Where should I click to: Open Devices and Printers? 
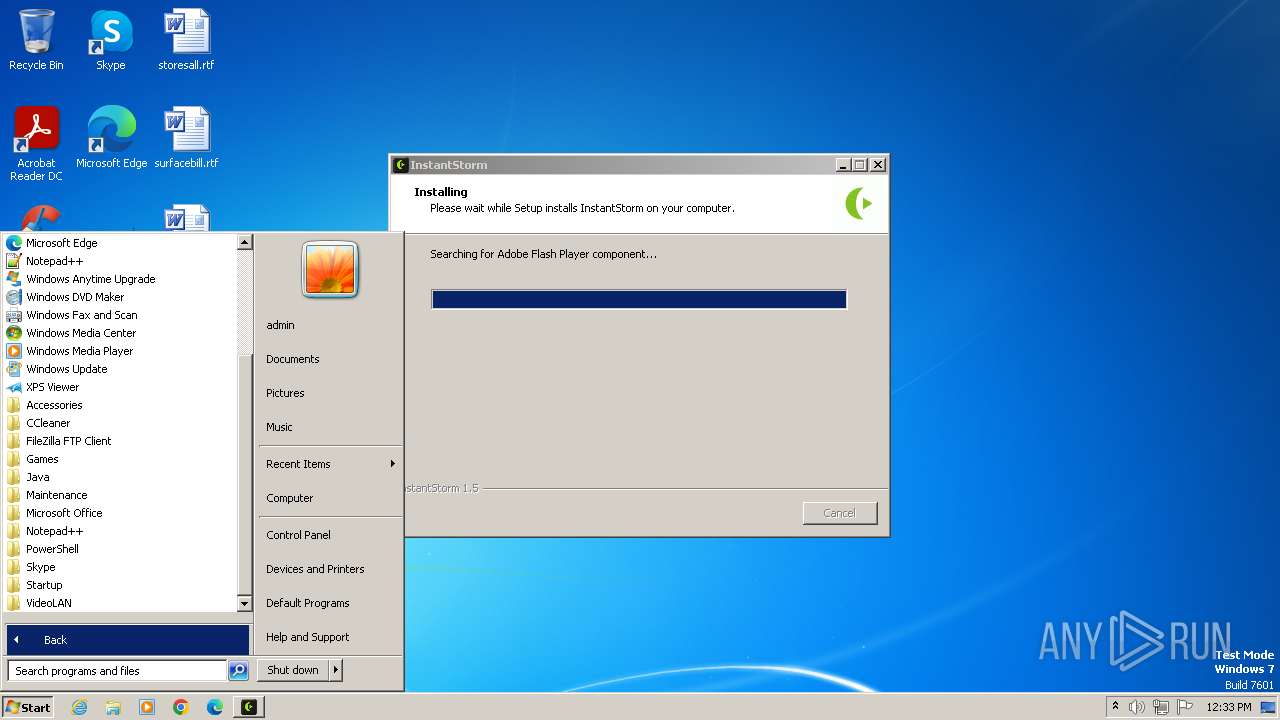[x=330, y=569]
